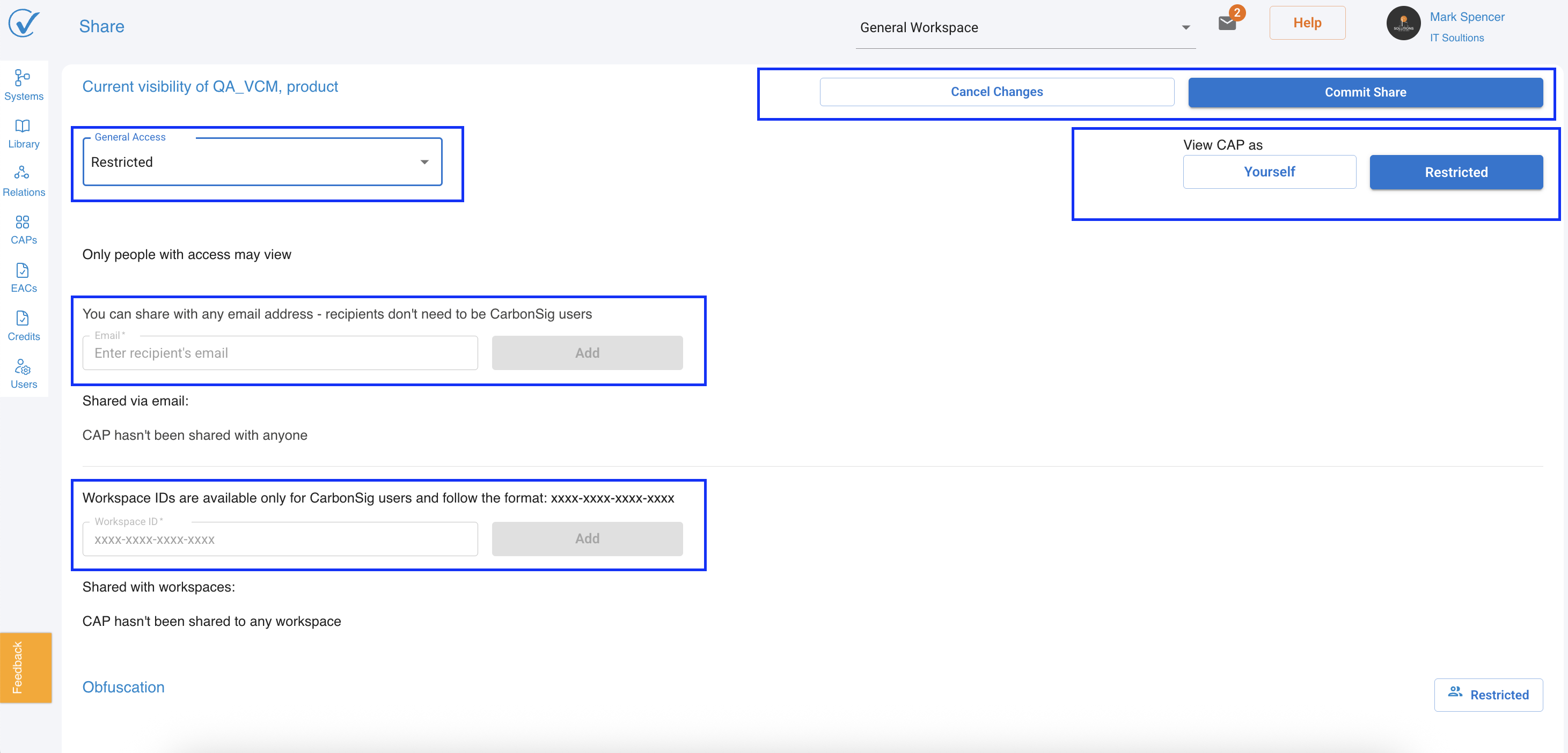Click the Commit Share button
The image size is (1568, 753).
1365,92
